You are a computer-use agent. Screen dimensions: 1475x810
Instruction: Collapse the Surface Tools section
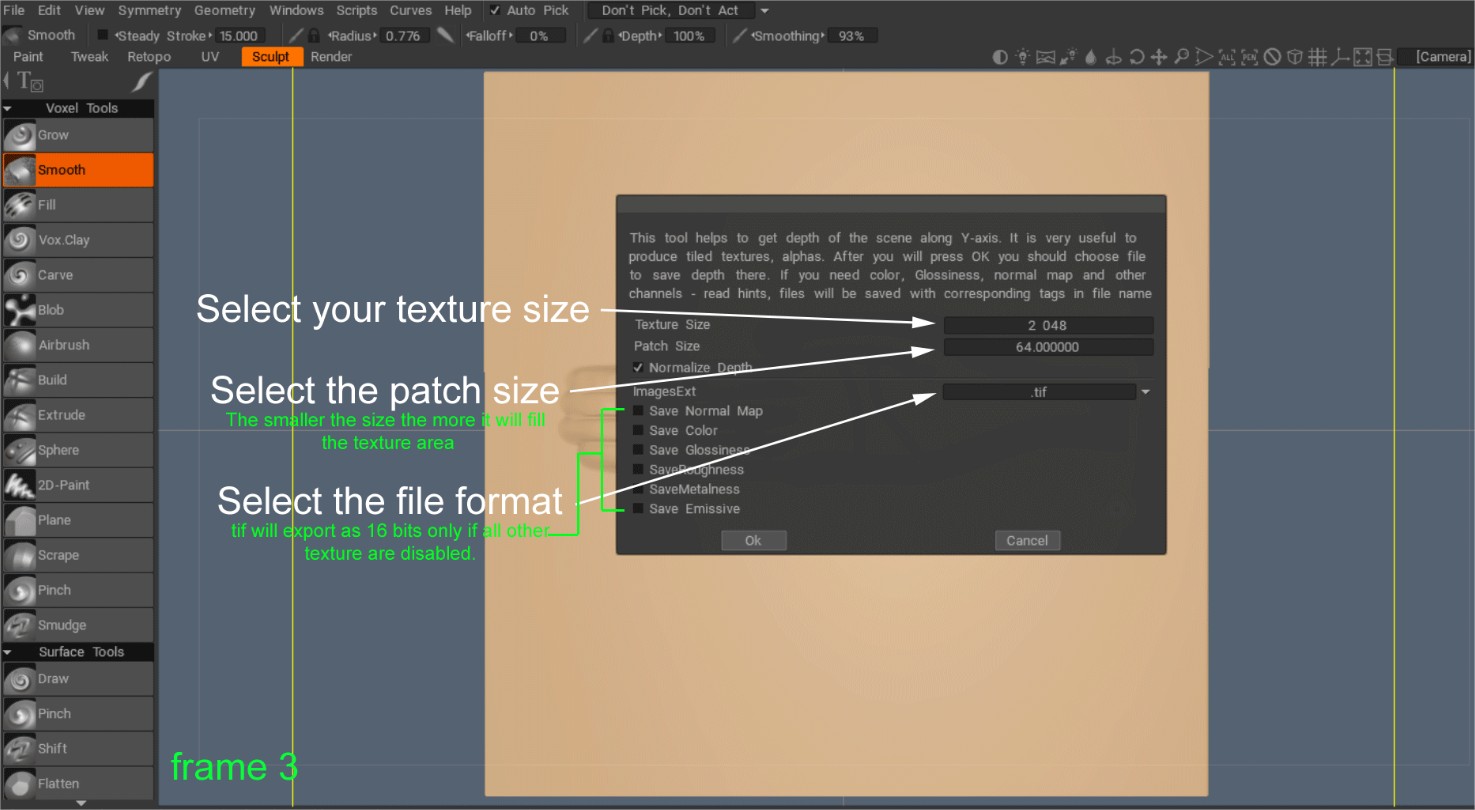pyautogui.click(x=10, y=651)
